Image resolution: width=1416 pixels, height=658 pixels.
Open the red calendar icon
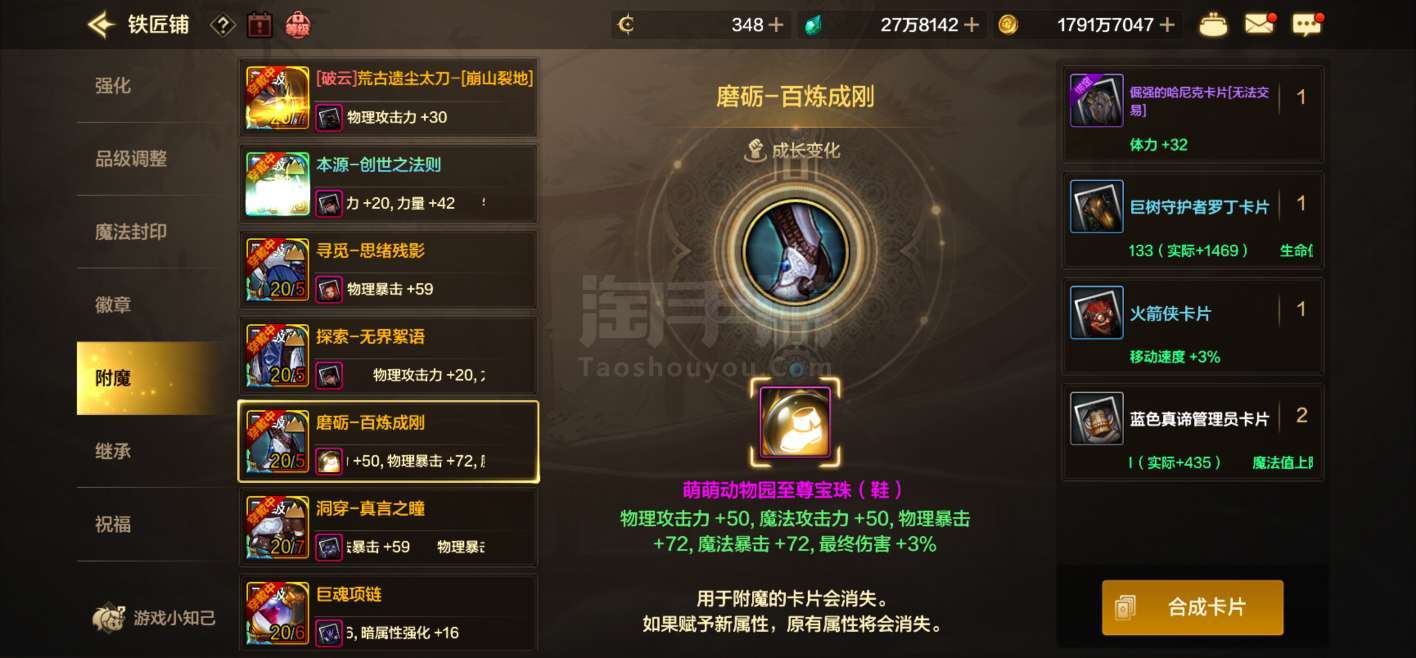259,25
